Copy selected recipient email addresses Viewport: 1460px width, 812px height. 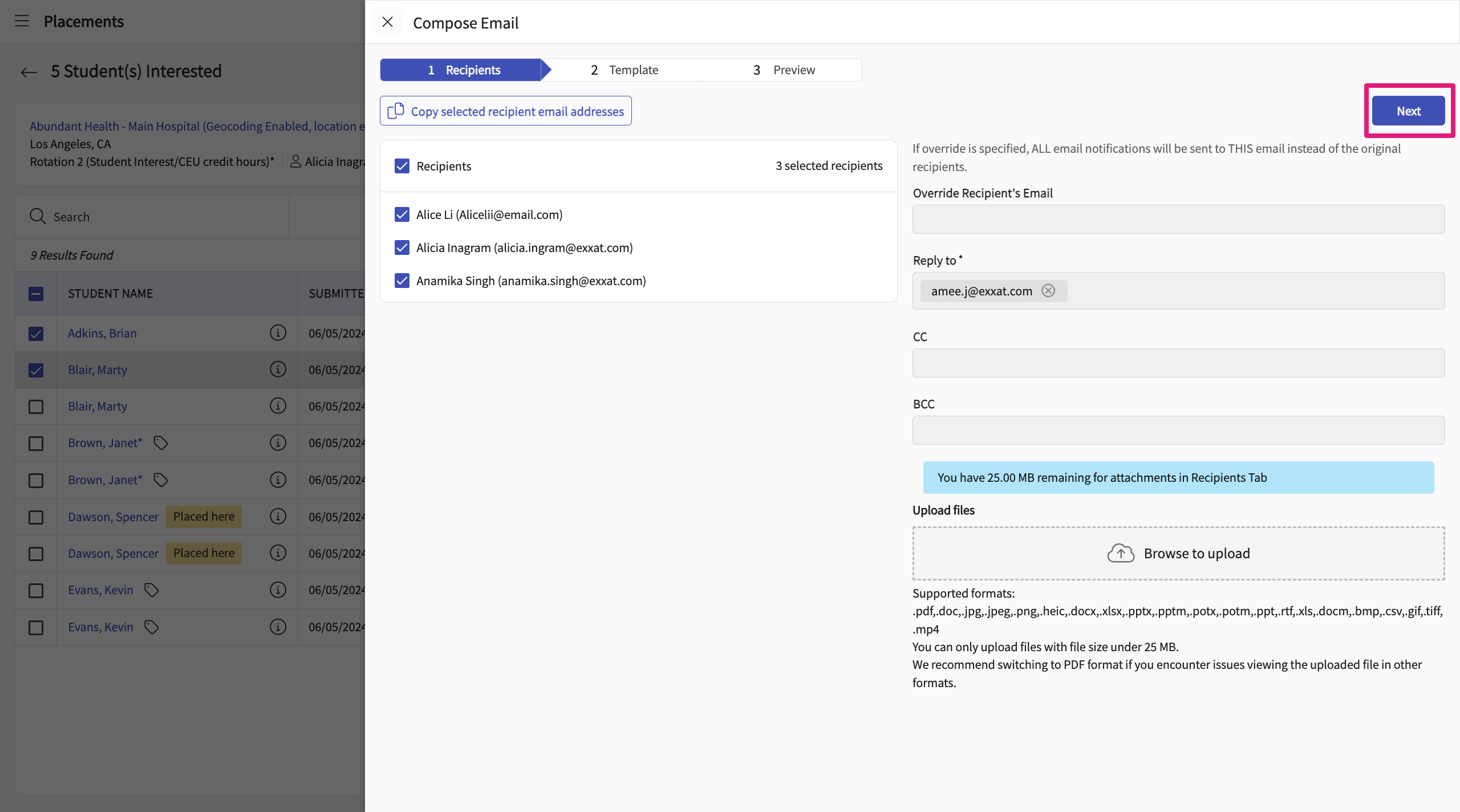click(x=505, y=111)
